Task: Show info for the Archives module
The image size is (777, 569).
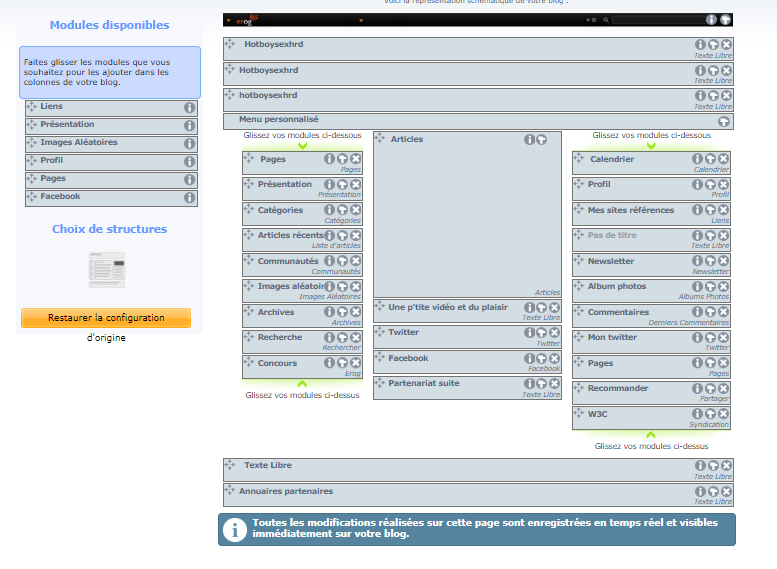Action: (x=330, y=312)
